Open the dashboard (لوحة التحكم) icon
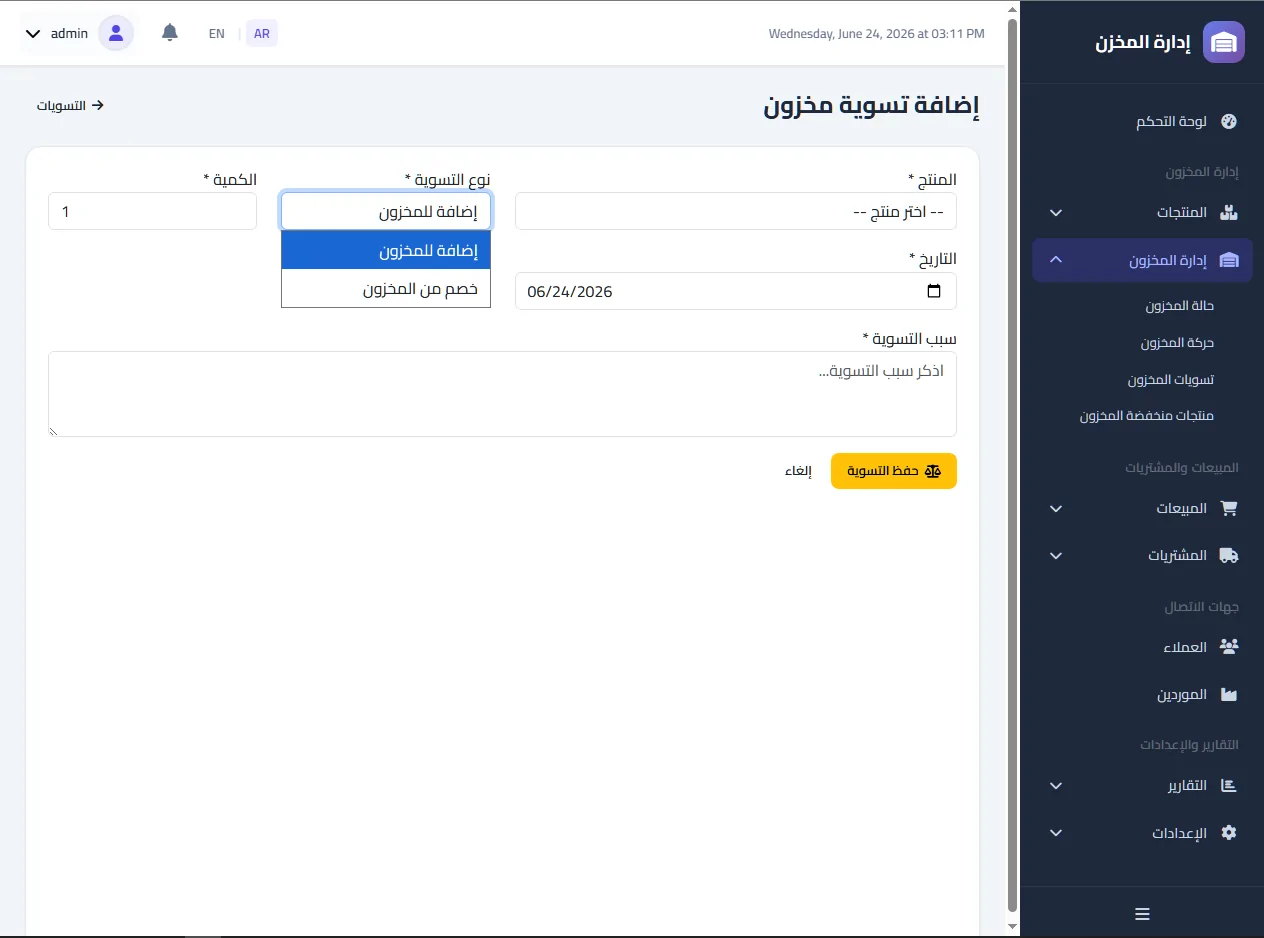The width and height of the screenshot is (1264, 938). (x=1230, y=122)
